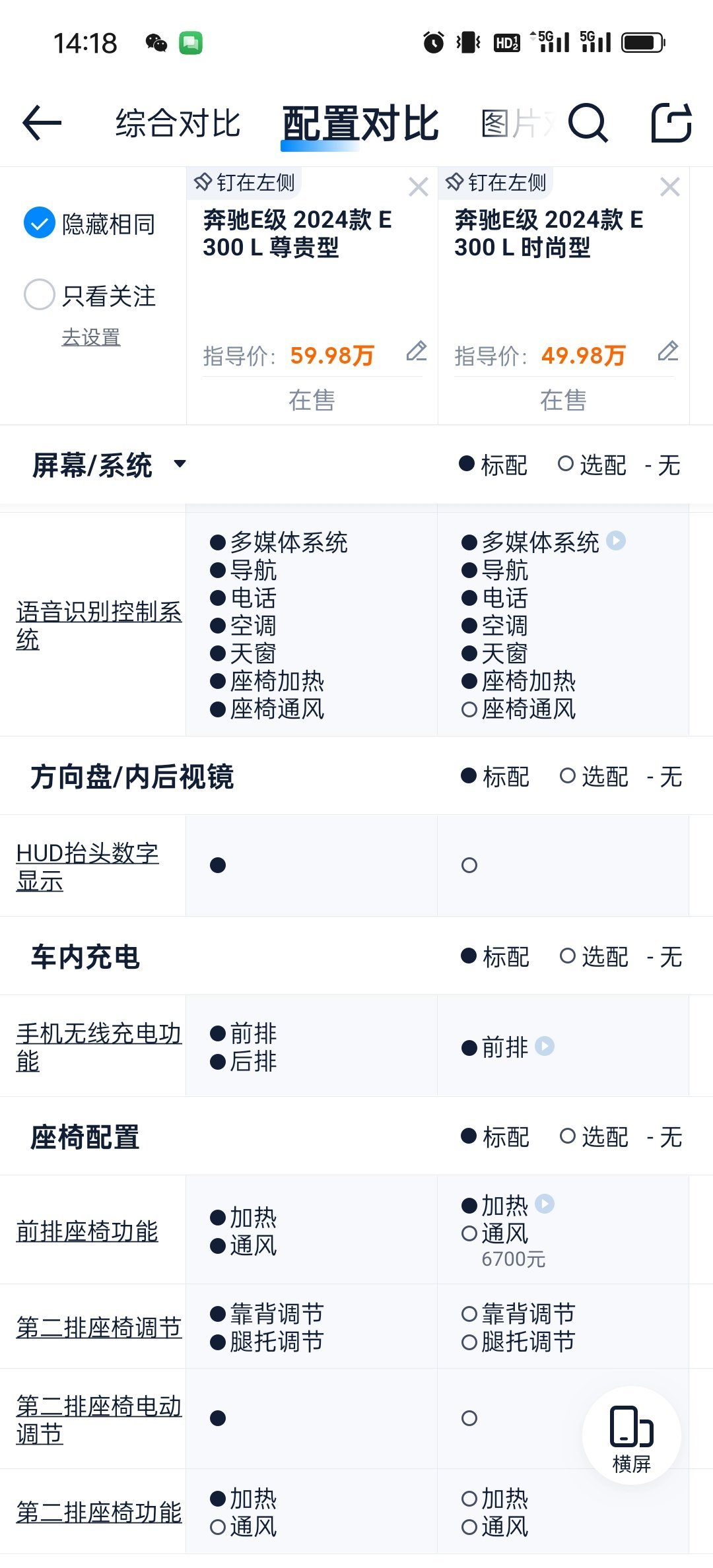Switch to 横屏 landscape view
This screenshot has width=713, height=1568.
coord(631,1435)
